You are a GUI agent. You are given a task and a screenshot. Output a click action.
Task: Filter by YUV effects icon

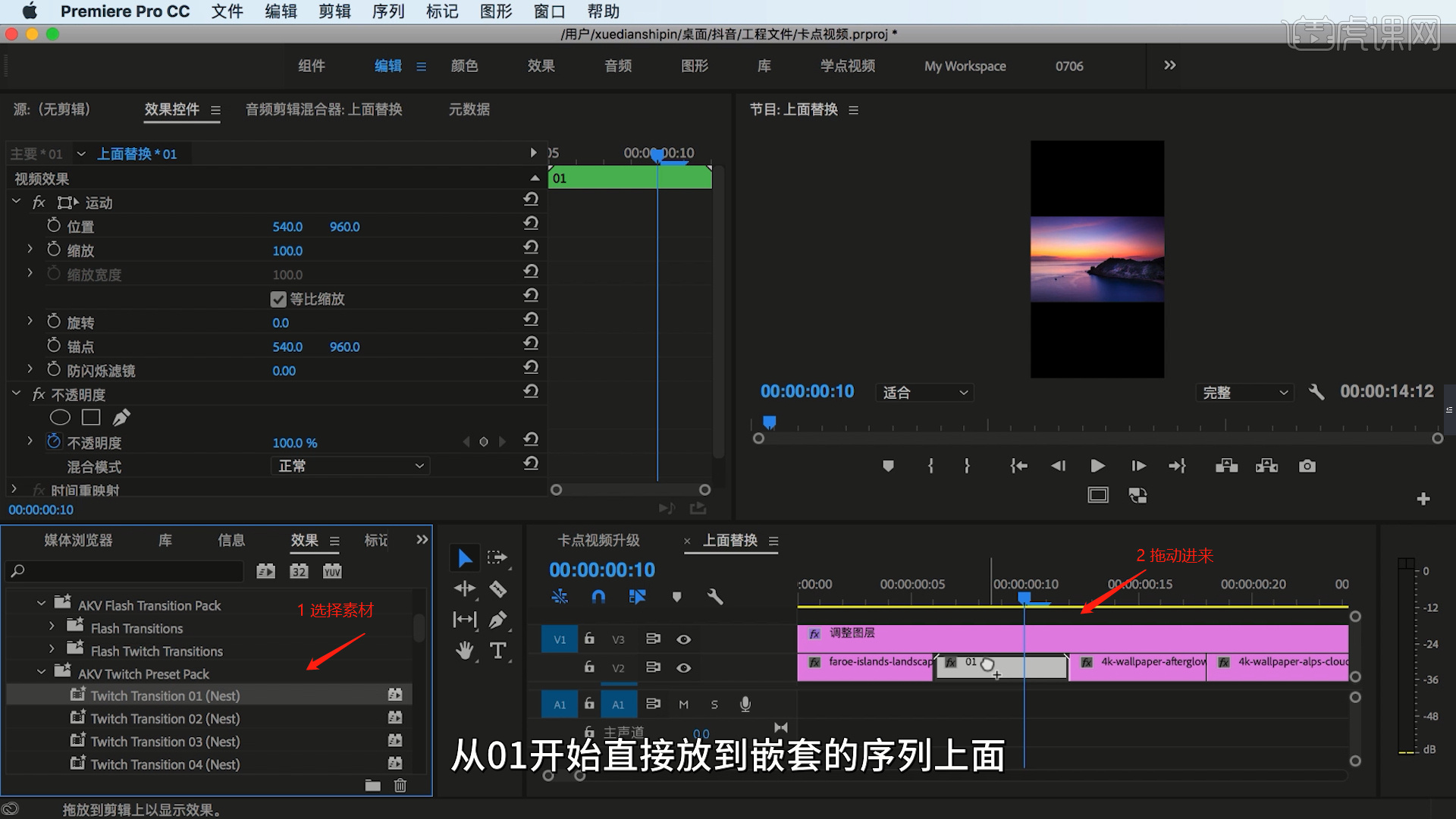pyautogui.click(x=332, y=571)
